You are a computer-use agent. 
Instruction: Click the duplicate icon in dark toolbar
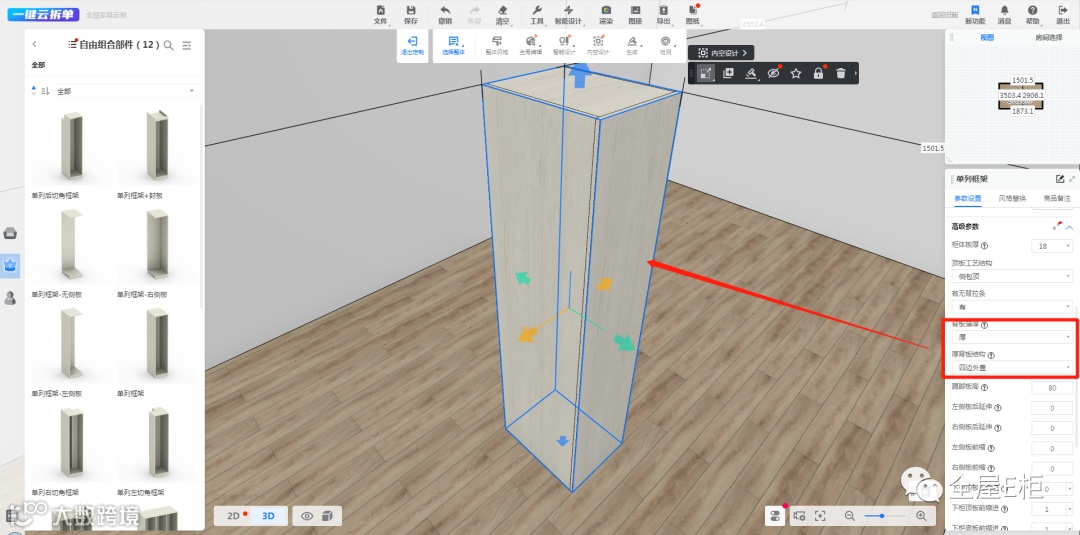click(728, 73)
